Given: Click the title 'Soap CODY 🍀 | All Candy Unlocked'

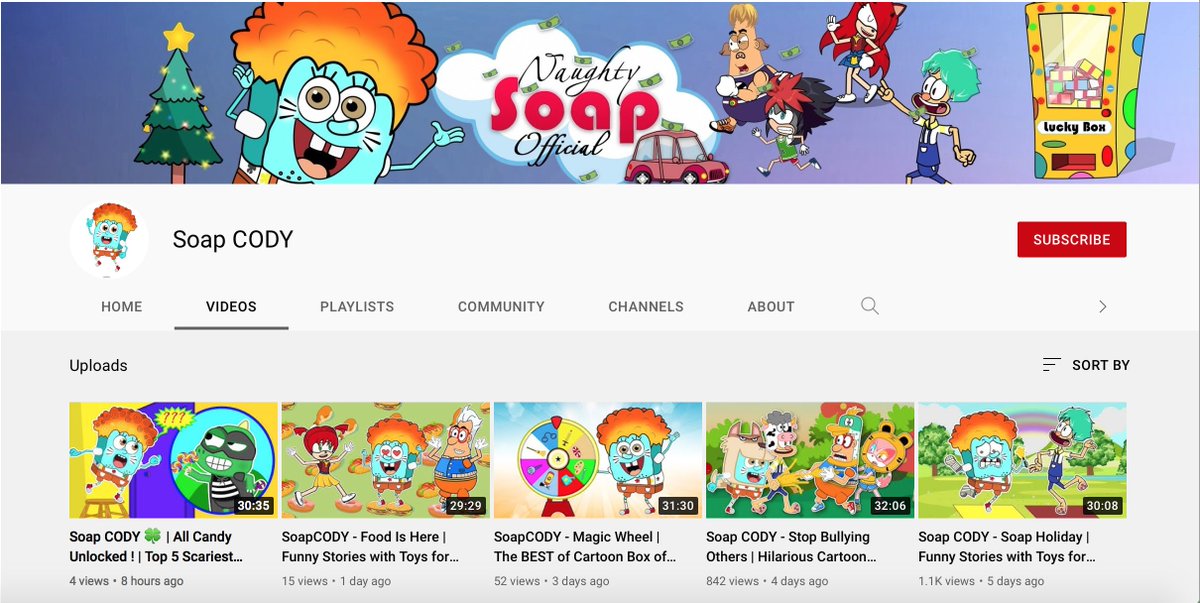Looking at the screenshot, I should coord(156,546).
